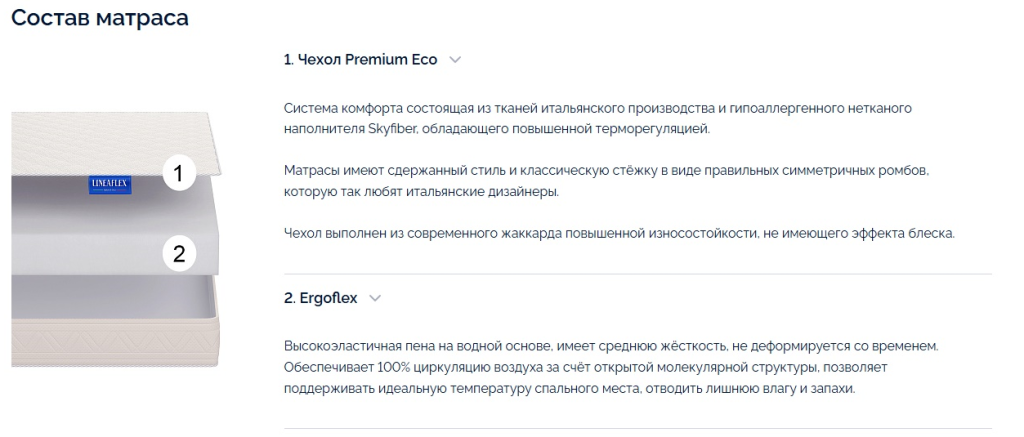Click line 'которую так любят итальянские дизайнеры'
This screenshot has width=1024, height=437.
pos(421,192)
